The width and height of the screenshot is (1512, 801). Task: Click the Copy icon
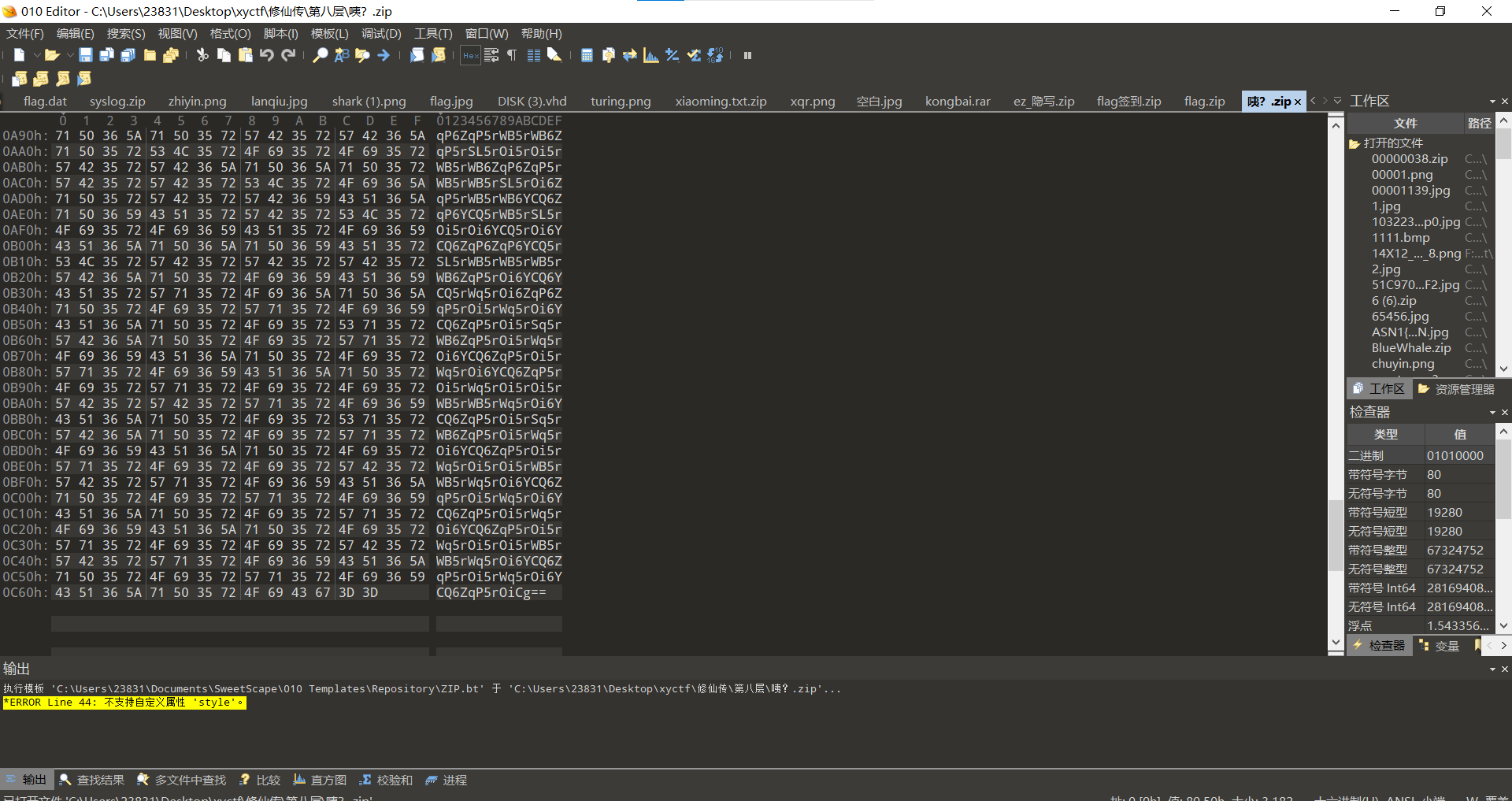pos(224,55)
